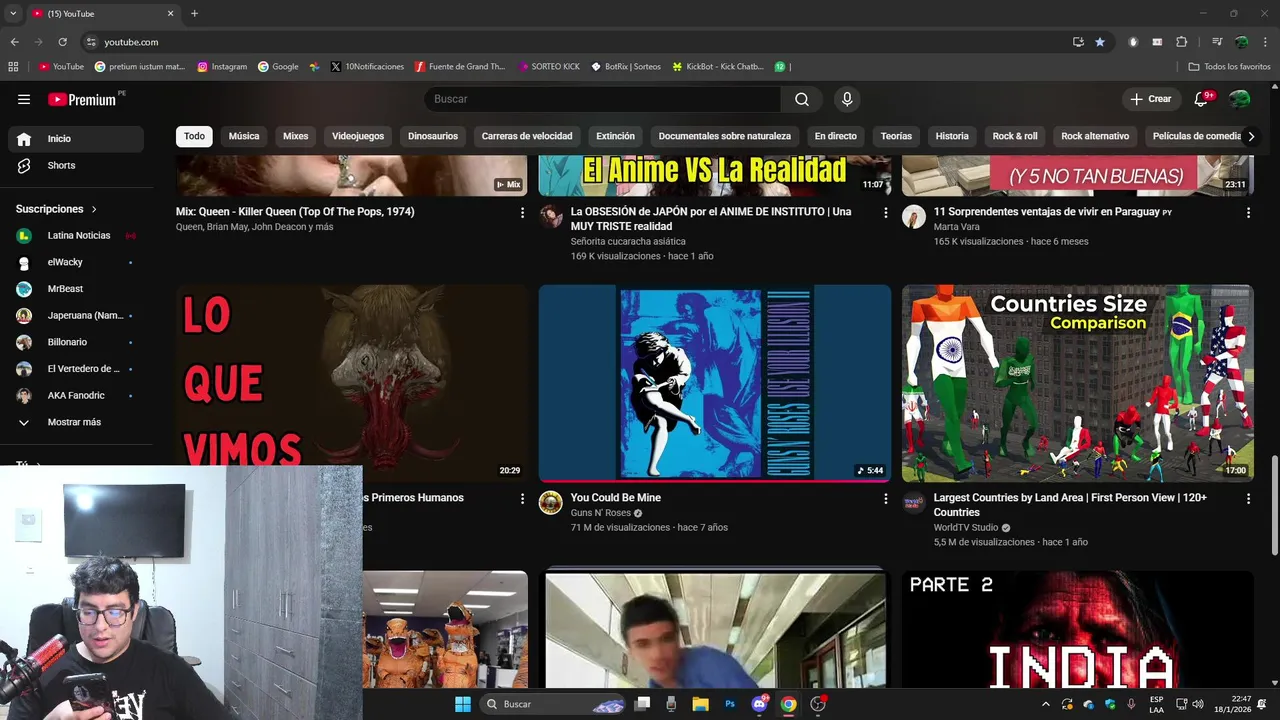Click the YouTube Premium logo
The width and height of the screenshot is (1280, 720).
point(83,99)
